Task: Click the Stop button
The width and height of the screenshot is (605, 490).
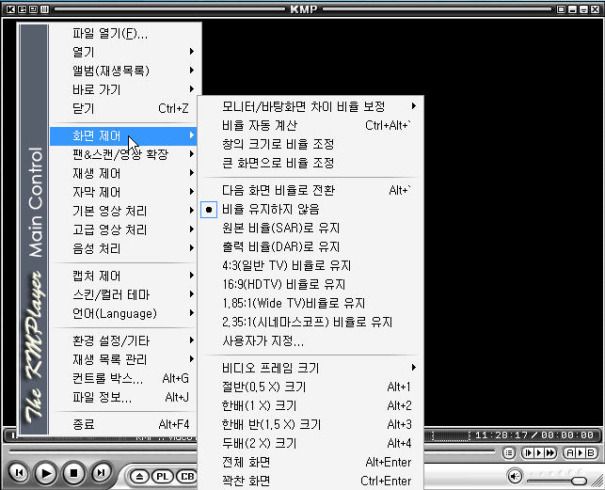Action: (73, 473)
